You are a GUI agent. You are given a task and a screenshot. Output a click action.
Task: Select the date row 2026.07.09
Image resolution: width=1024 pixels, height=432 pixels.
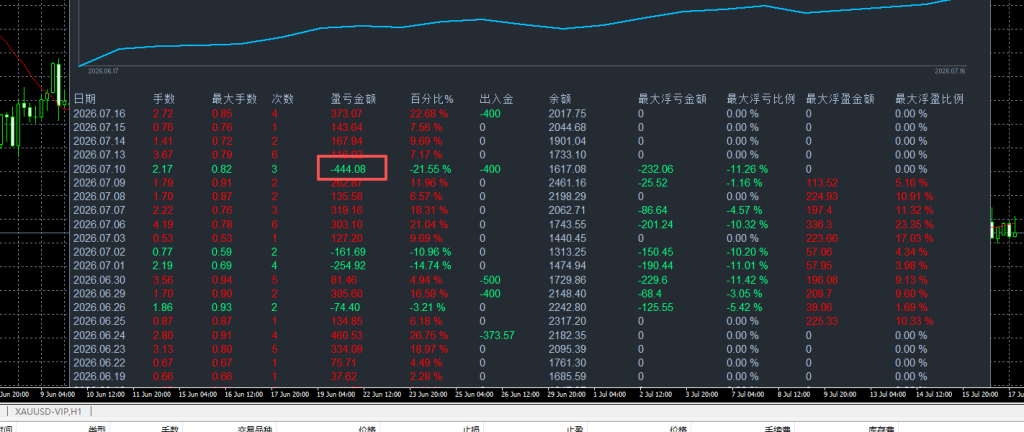click(x=99, y=183)
